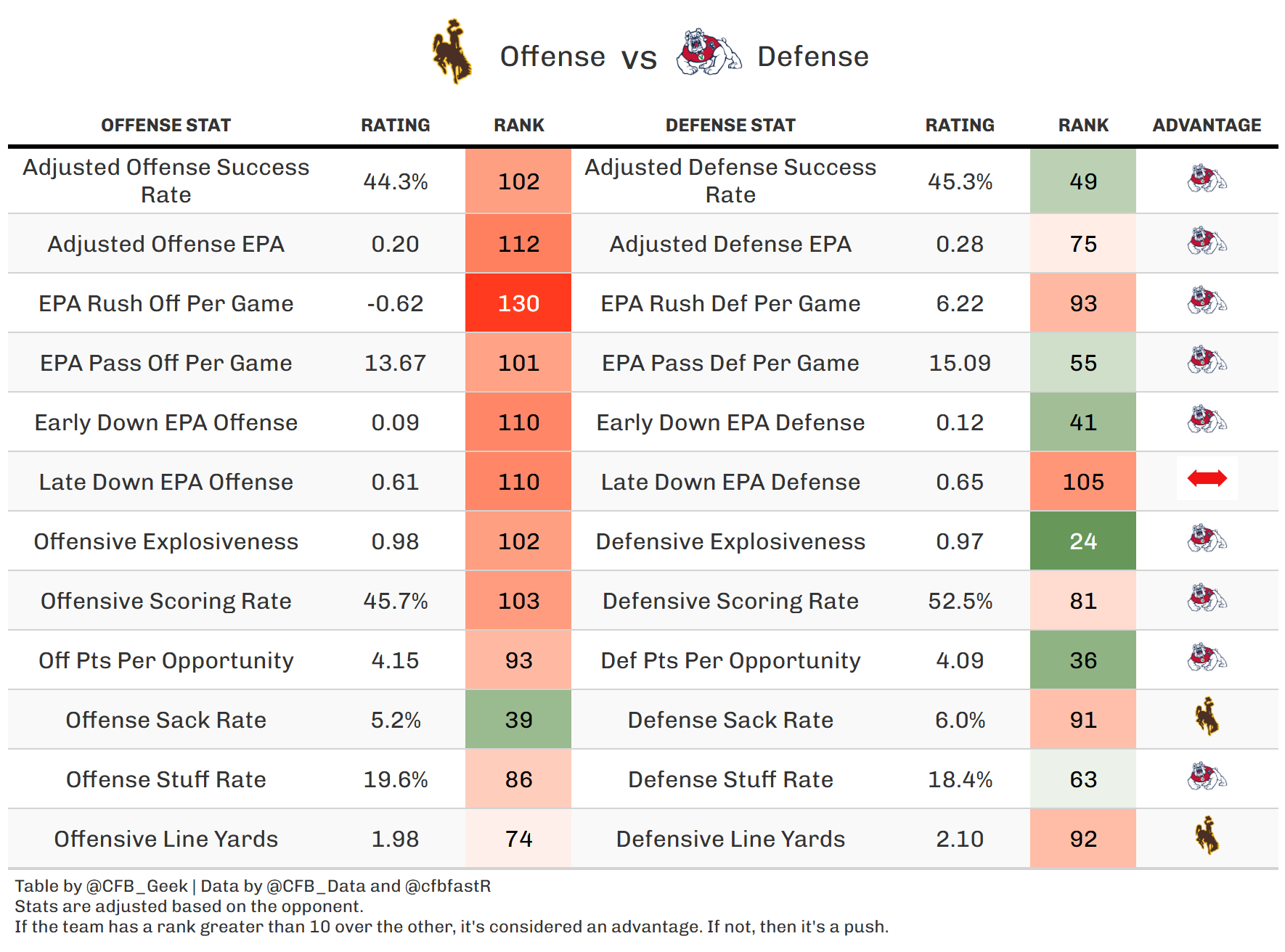Click the Adjusted Offense EPA stat label

pyautogui.click(x=166, y=244)
